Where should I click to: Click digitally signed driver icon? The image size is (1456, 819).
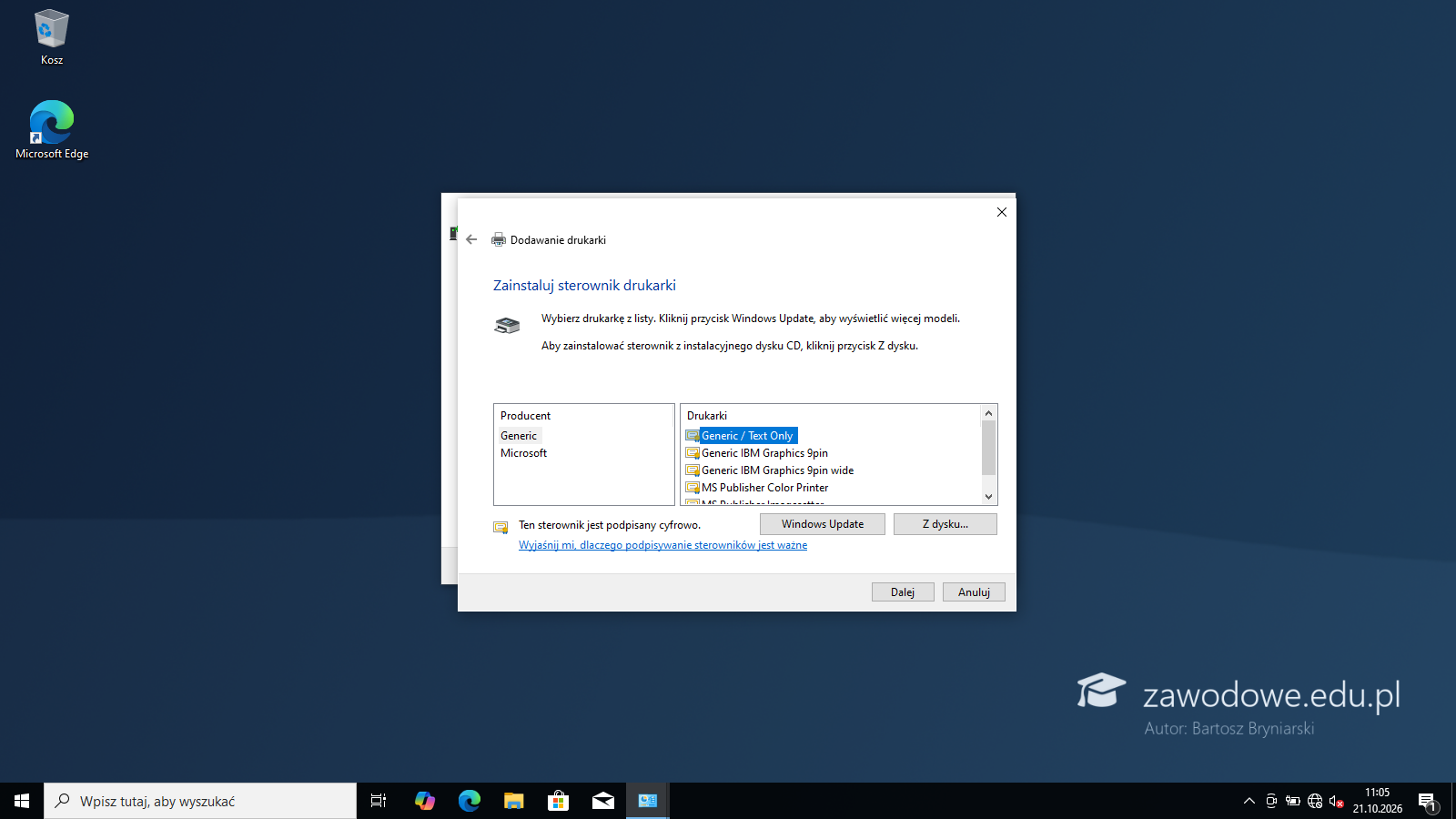click(500, 527)
